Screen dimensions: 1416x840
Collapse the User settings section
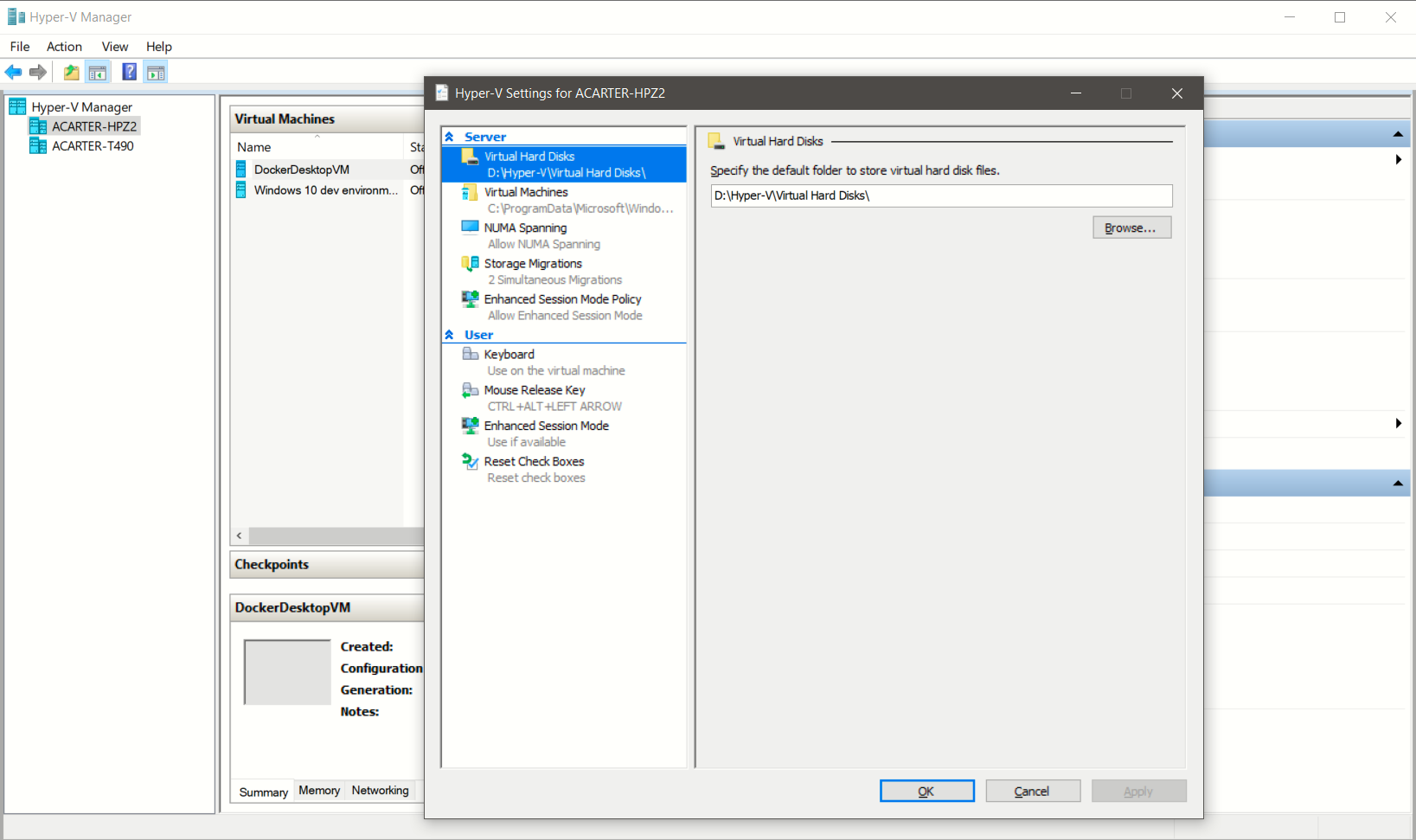click(450, 334)
